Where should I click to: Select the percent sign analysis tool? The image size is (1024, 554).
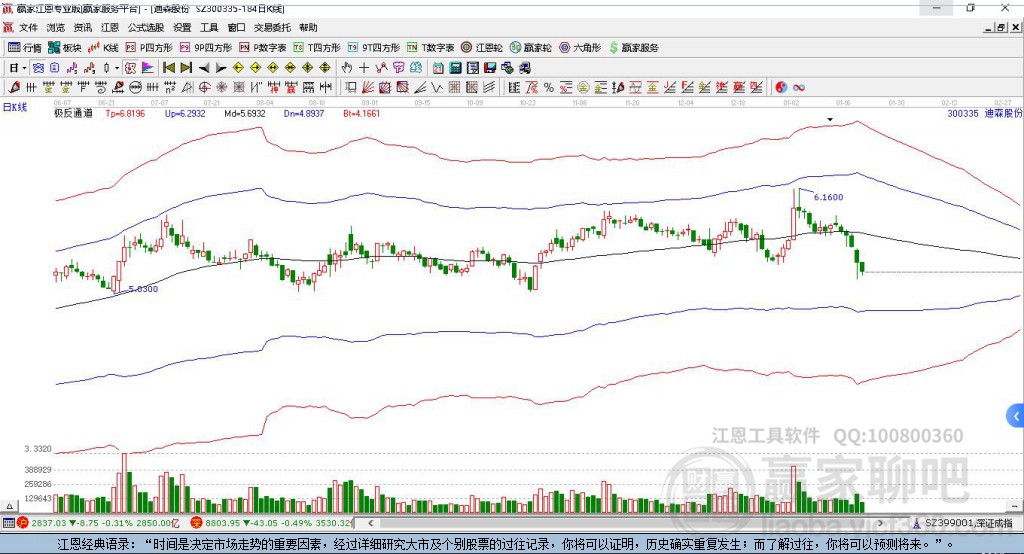coord(549,87)
